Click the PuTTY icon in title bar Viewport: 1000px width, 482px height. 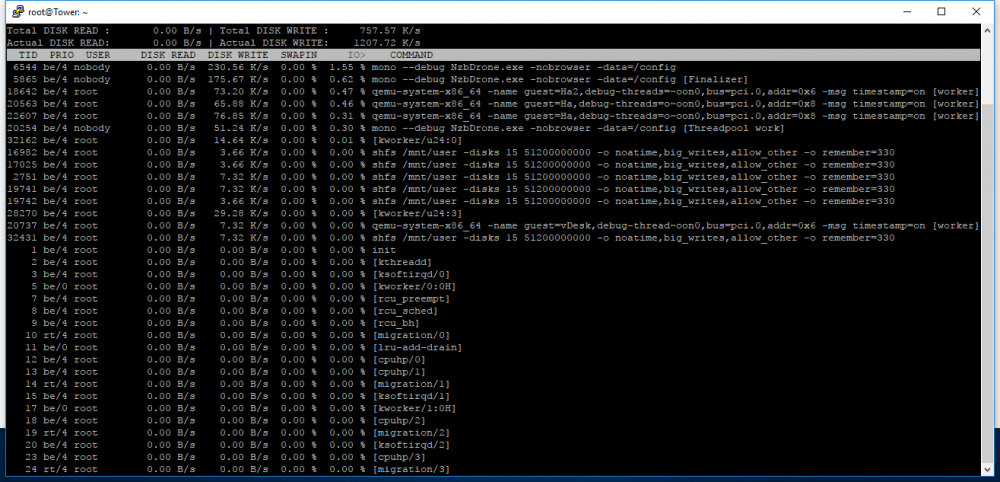16,11
